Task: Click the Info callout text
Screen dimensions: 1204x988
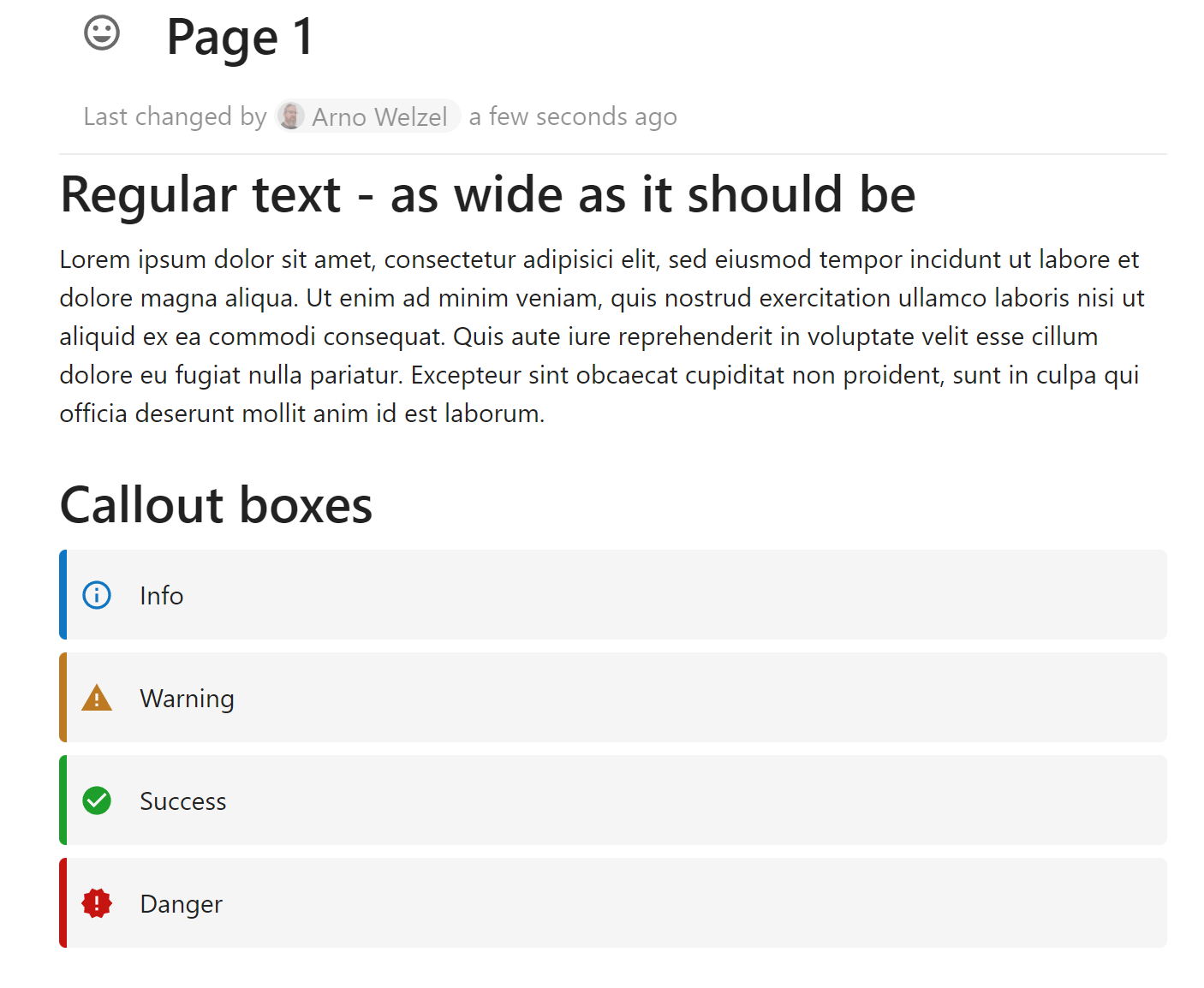Action: click(162, 596)
